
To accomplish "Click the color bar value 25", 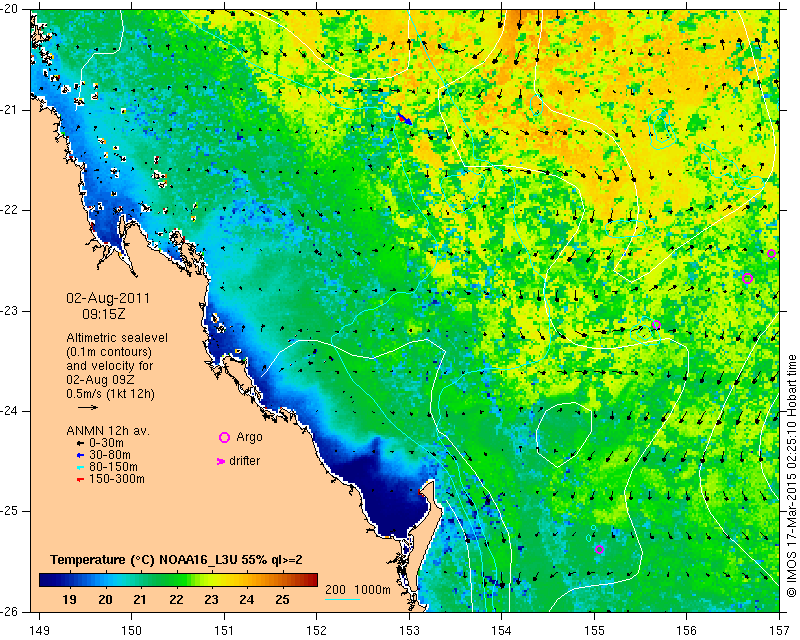I will pyautogui.click(x=282, y=600).
